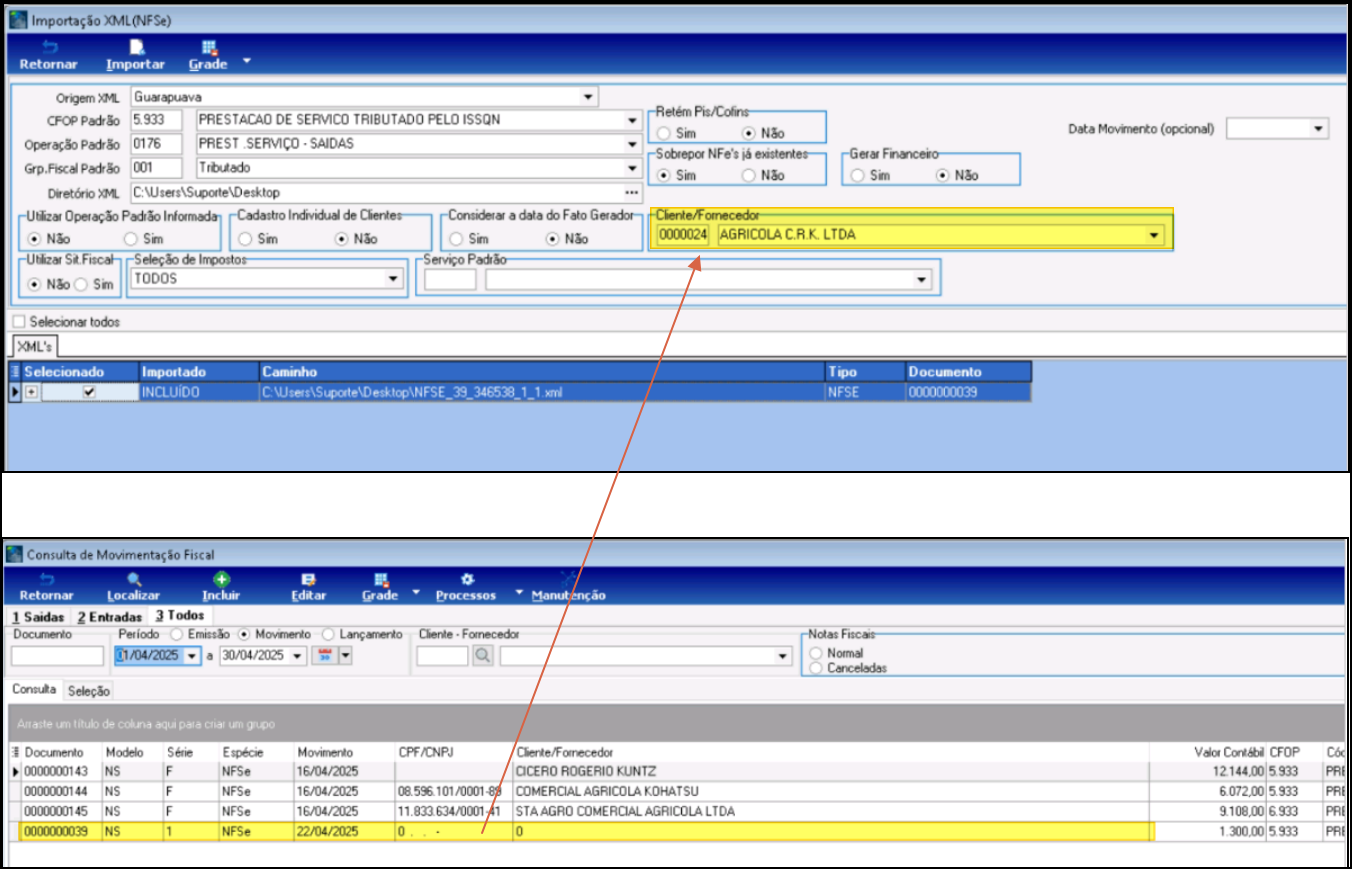Select Sim under Utilizar Sit.Fiscal
Viewport: 1352px width, 869px height.
81,284
